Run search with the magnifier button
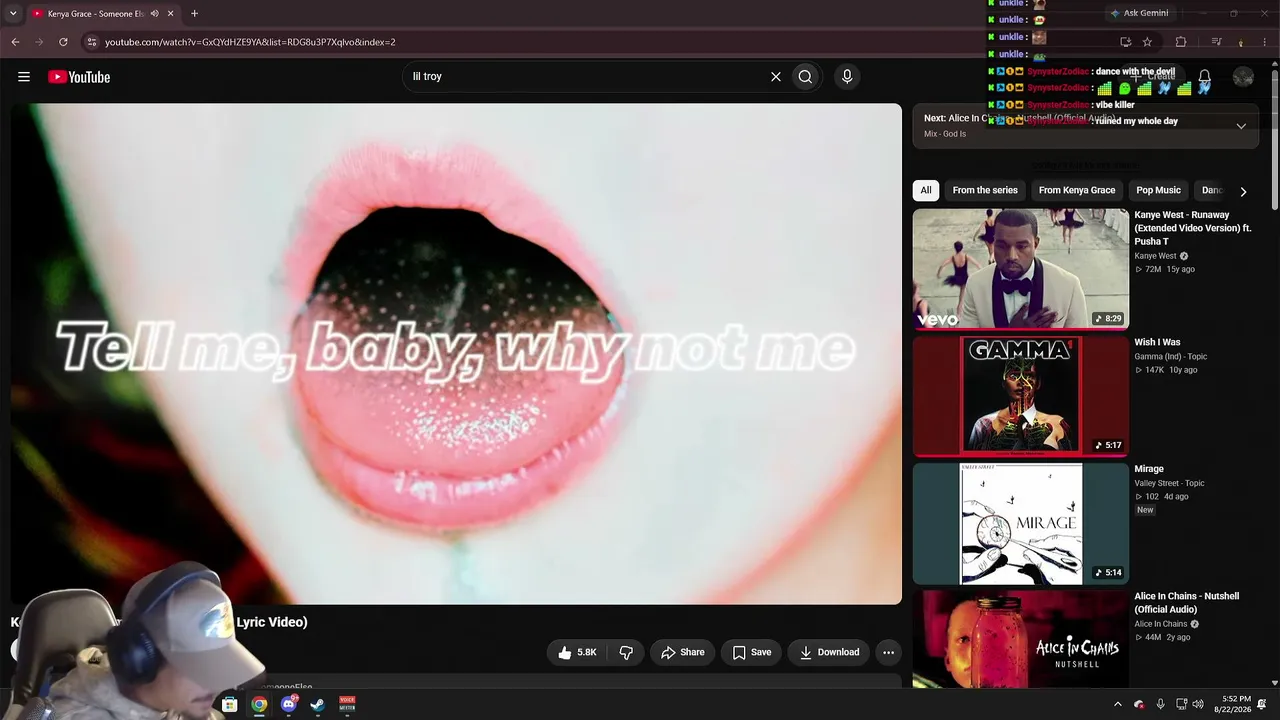The height and width of the screenshot is (720, 1280). point(805,77)
